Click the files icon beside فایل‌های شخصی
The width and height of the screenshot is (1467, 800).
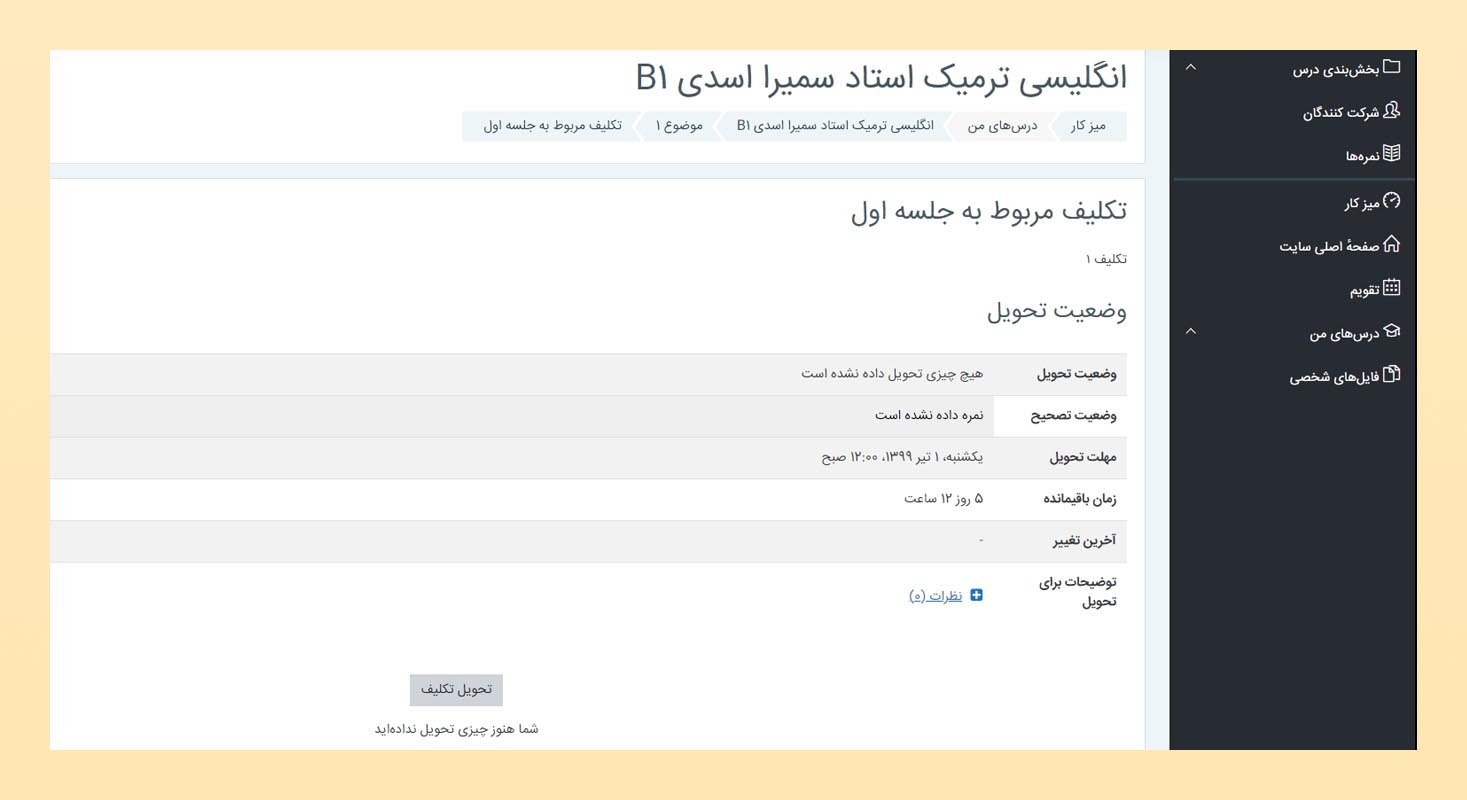click(1391, 375)
